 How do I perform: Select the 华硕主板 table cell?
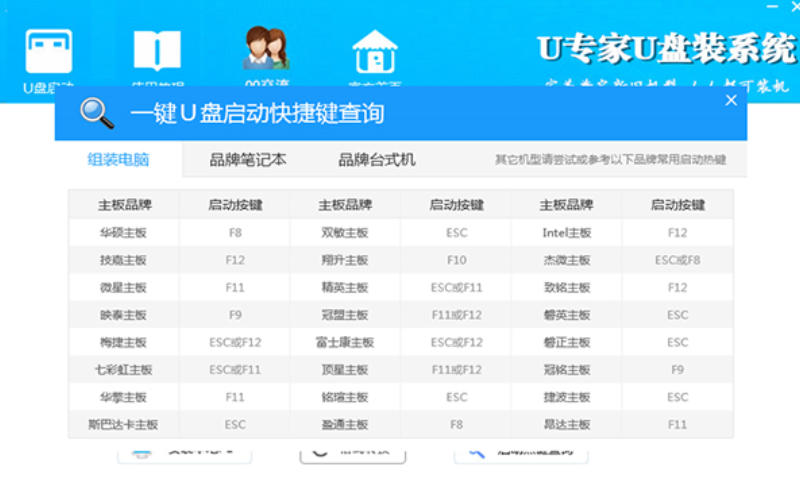(x=124, y=233)
